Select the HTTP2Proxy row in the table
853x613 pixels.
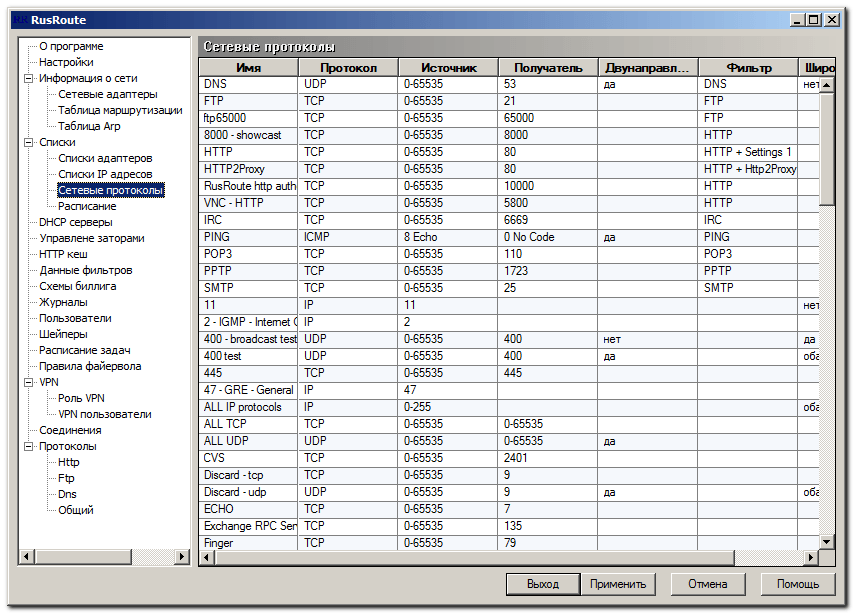click(509, 169)
